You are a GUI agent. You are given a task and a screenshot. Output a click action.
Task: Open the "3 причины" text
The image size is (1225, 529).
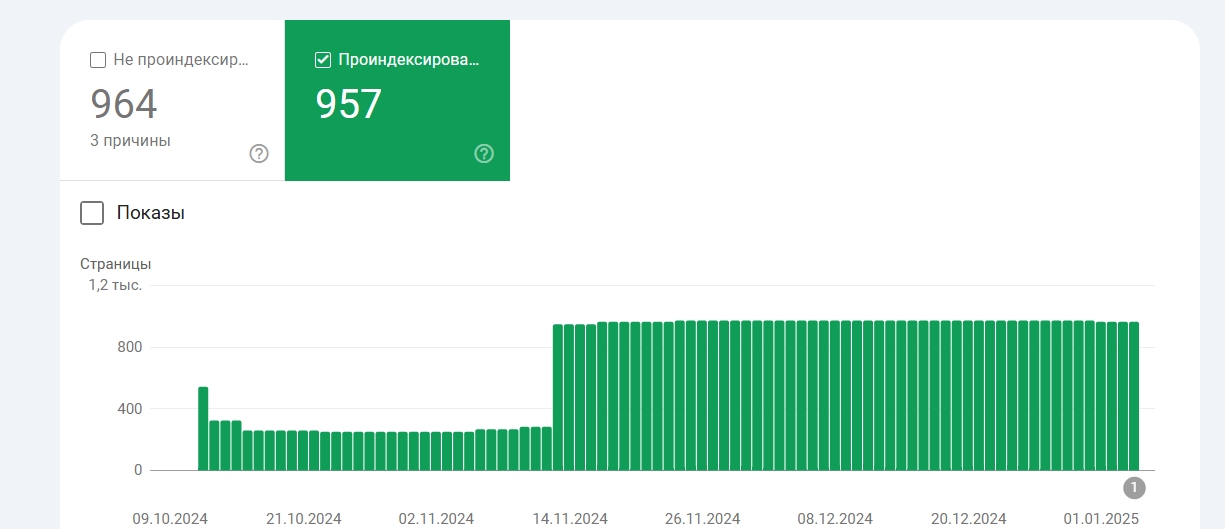[130, 141]
